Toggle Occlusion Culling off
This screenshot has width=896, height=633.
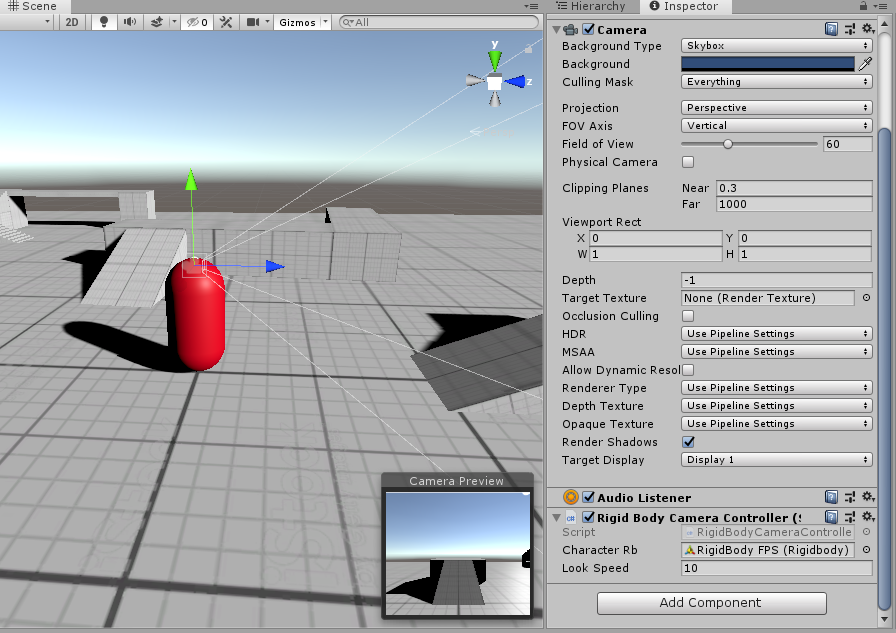(x=687, y=316)
